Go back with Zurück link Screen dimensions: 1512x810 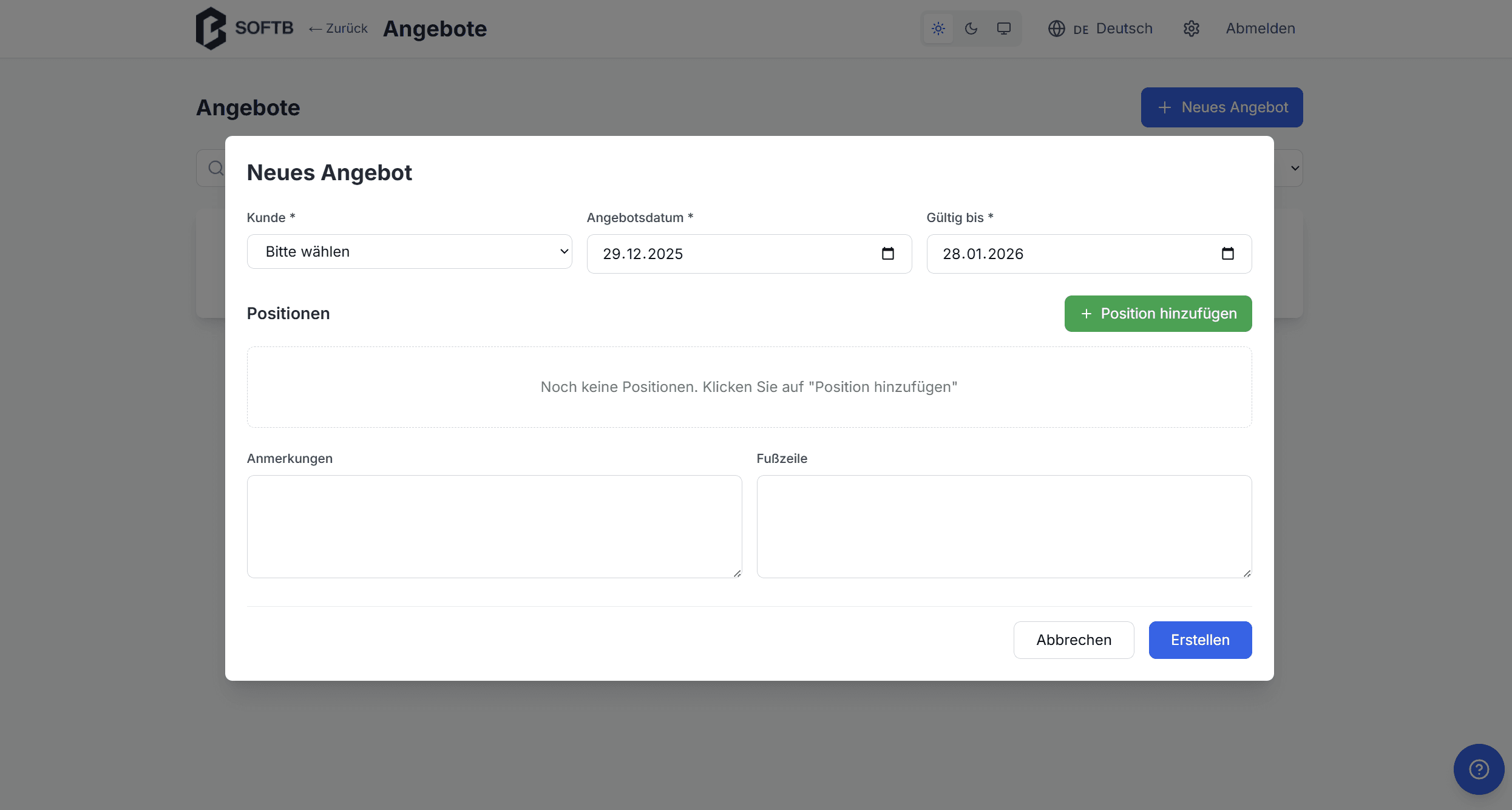click(338, 29)
